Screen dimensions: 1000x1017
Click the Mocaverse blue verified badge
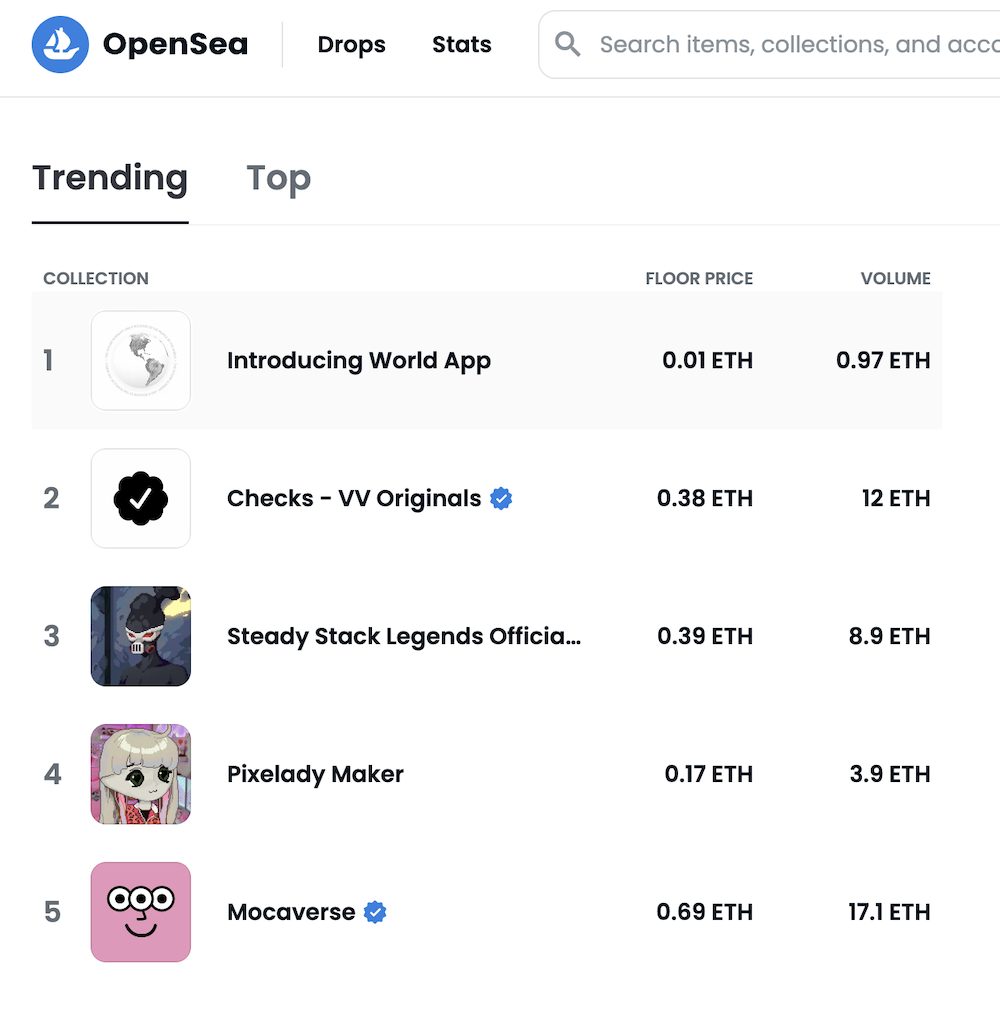[x=375, y=912]
